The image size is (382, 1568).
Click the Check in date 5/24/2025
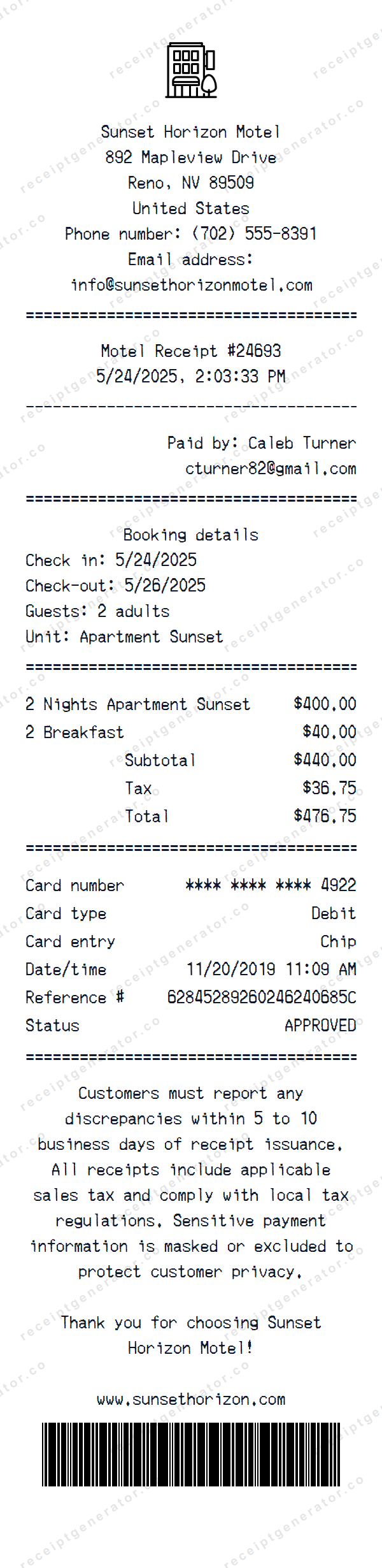coord(156,560)
